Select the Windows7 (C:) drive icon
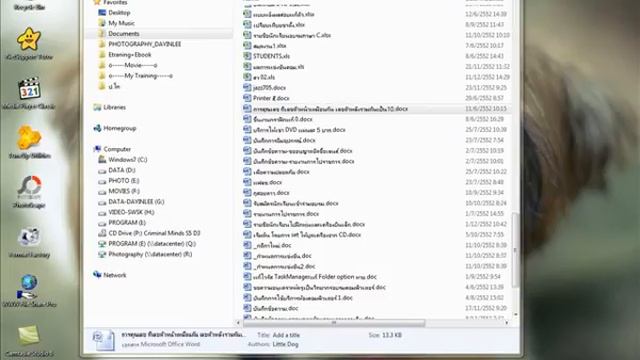Screen dimensions: 640x360 pyautogui.click(x=102, y=160)
